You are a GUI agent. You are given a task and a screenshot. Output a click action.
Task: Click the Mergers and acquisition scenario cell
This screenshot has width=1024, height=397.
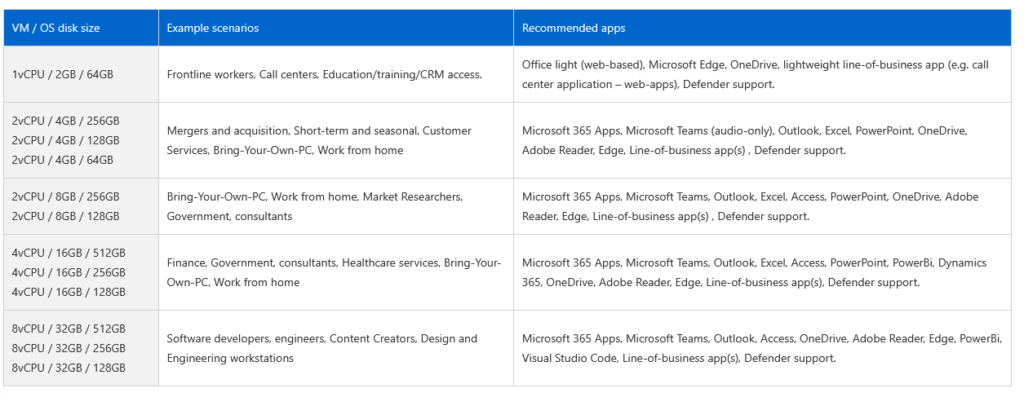click(x=336, y=140)
